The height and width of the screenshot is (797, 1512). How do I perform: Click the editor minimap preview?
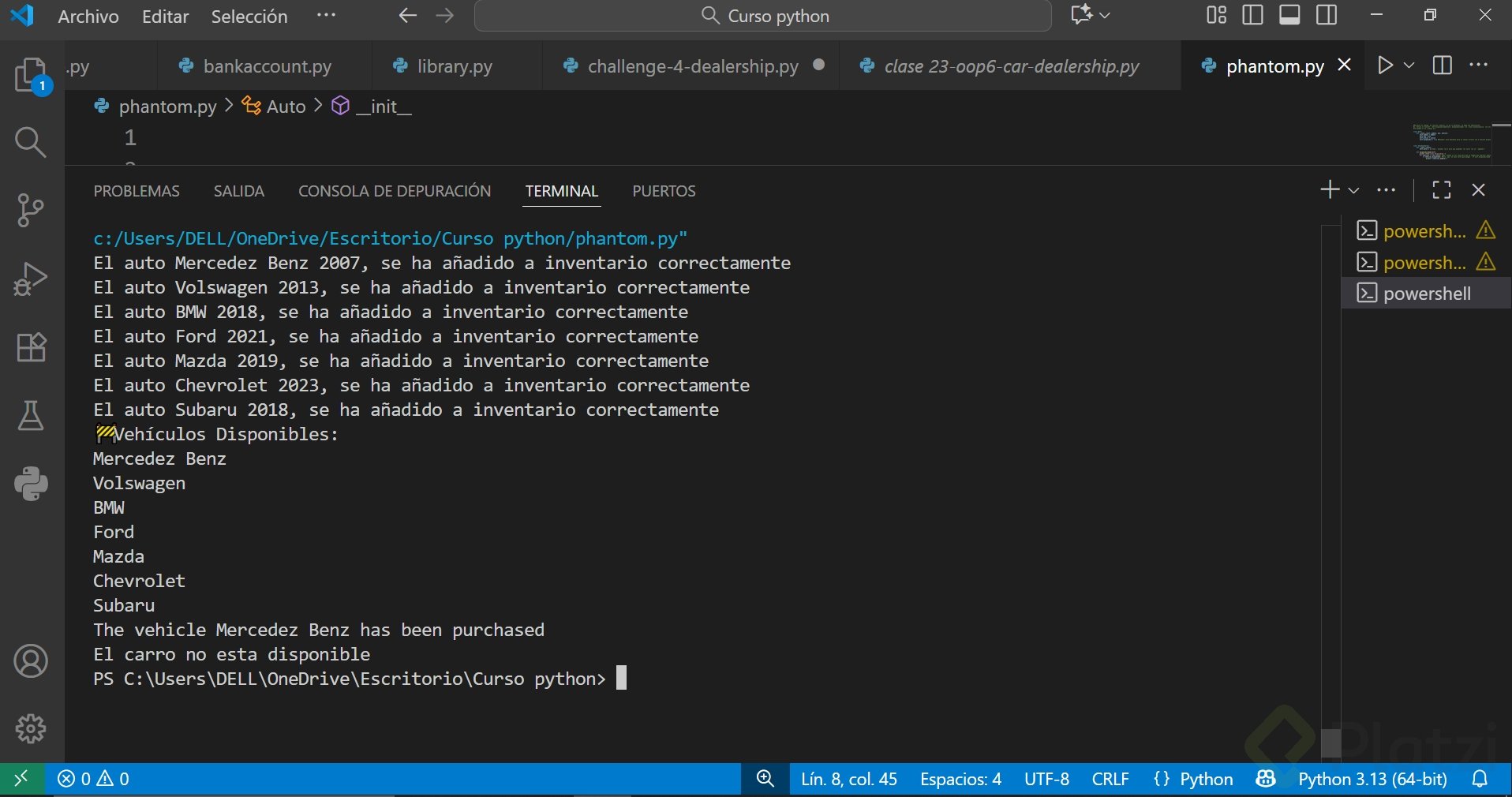point(1452,141)
